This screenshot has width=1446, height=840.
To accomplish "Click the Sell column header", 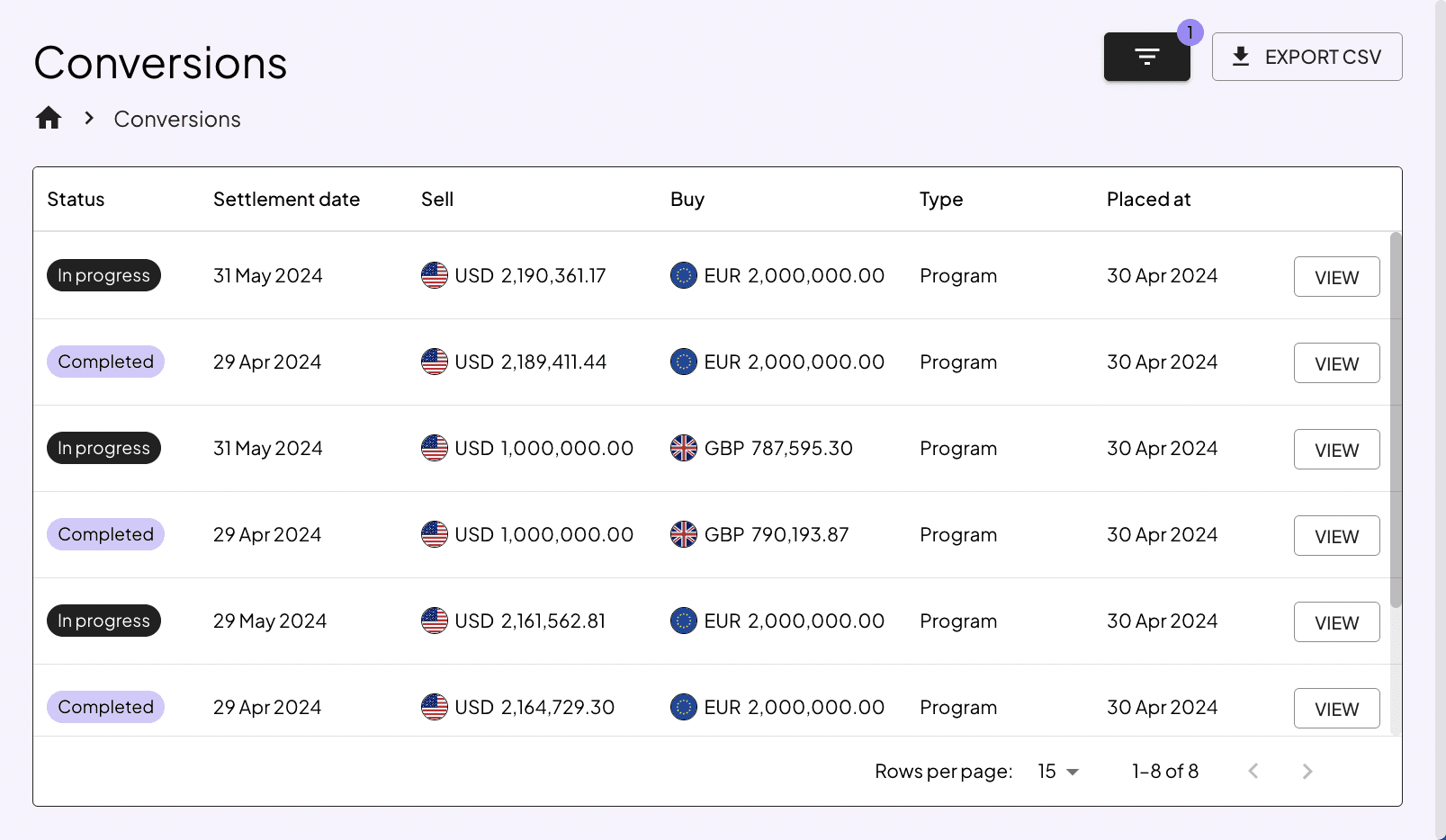I will point(437,200).
